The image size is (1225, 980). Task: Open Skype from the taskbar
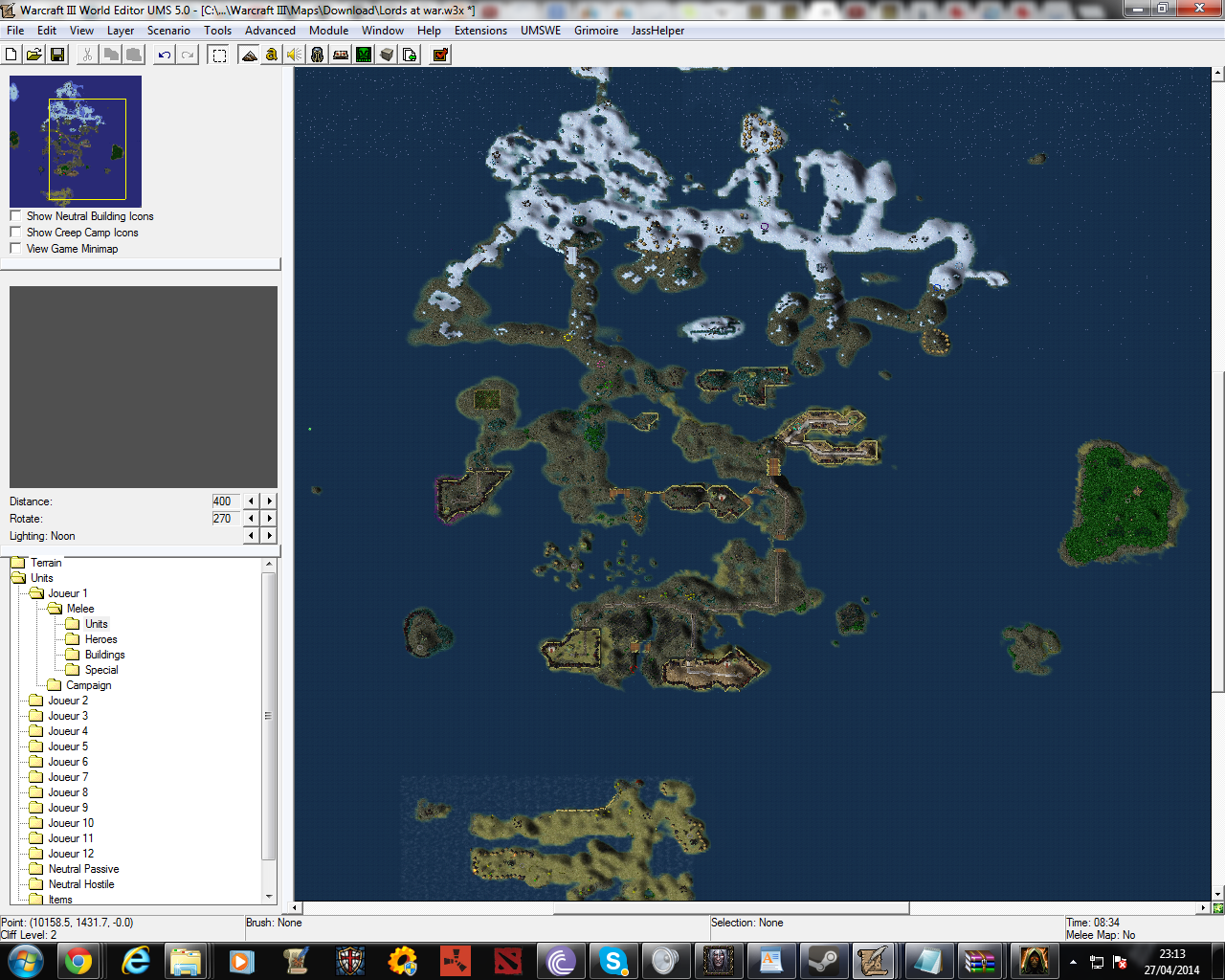[x=612, y=960]
